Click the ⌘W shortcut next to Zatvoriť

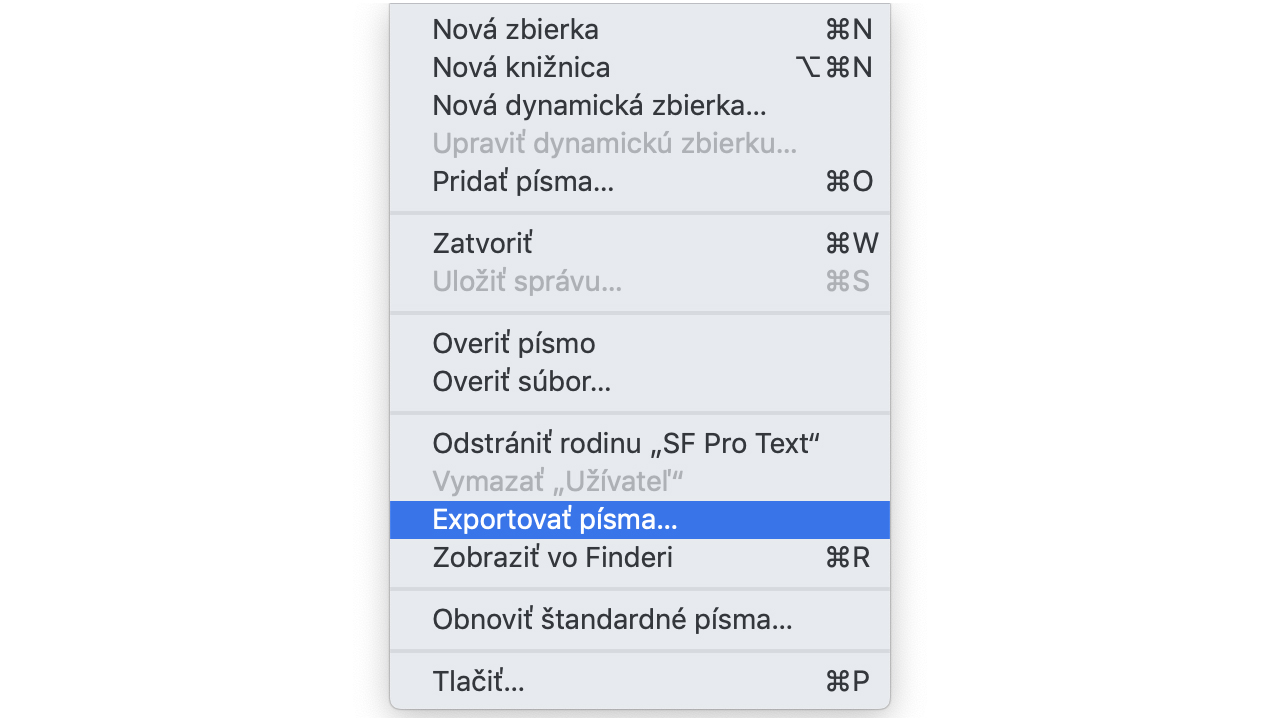[x=852, y=244]
